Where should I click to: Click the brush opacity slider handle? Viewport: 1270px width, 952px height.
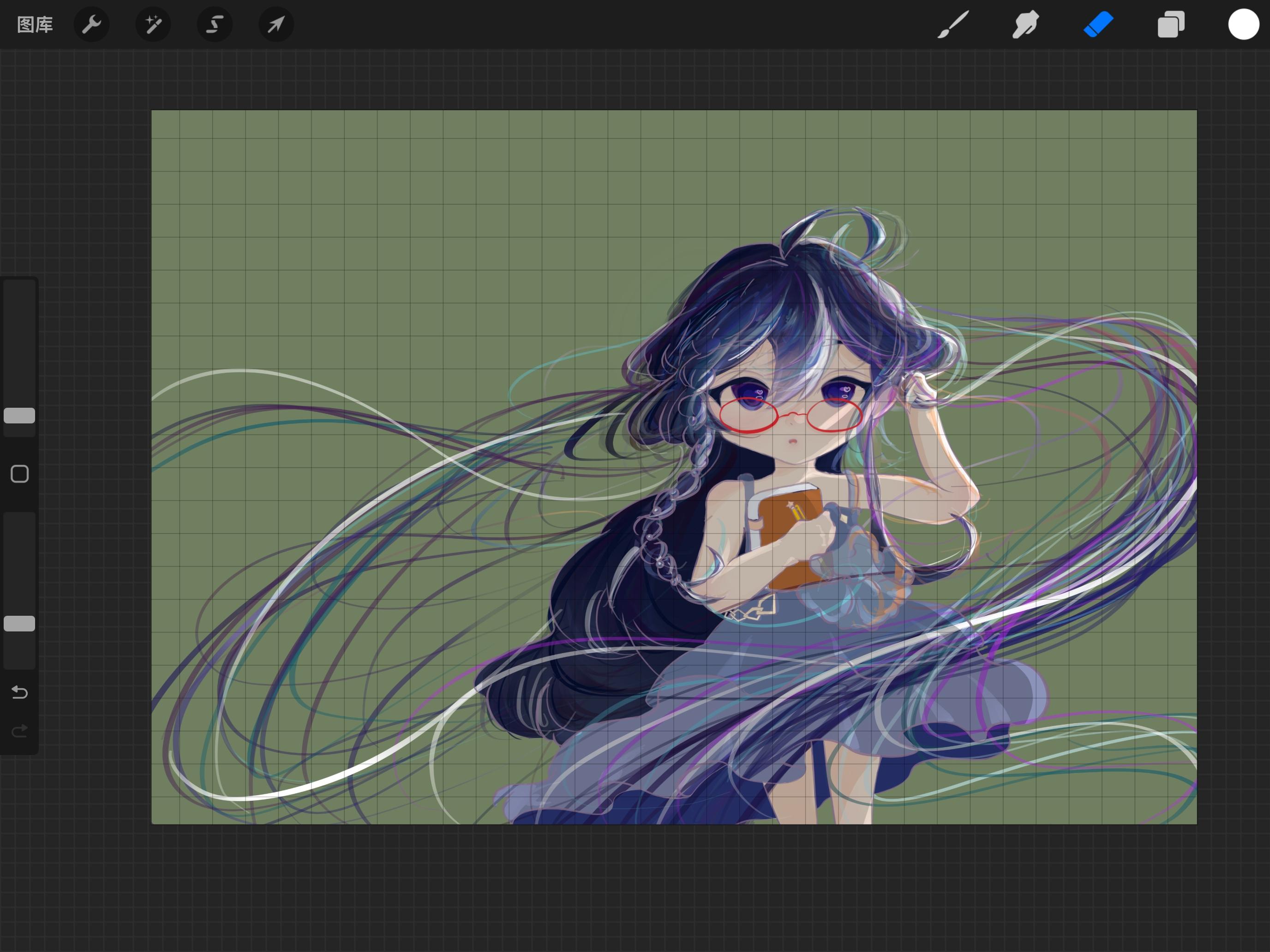[19, 624]
